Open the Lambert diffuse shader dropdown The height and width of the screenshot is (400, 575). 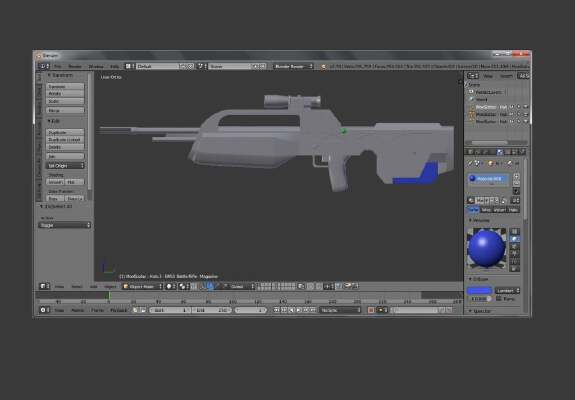(x=508, y=290)
